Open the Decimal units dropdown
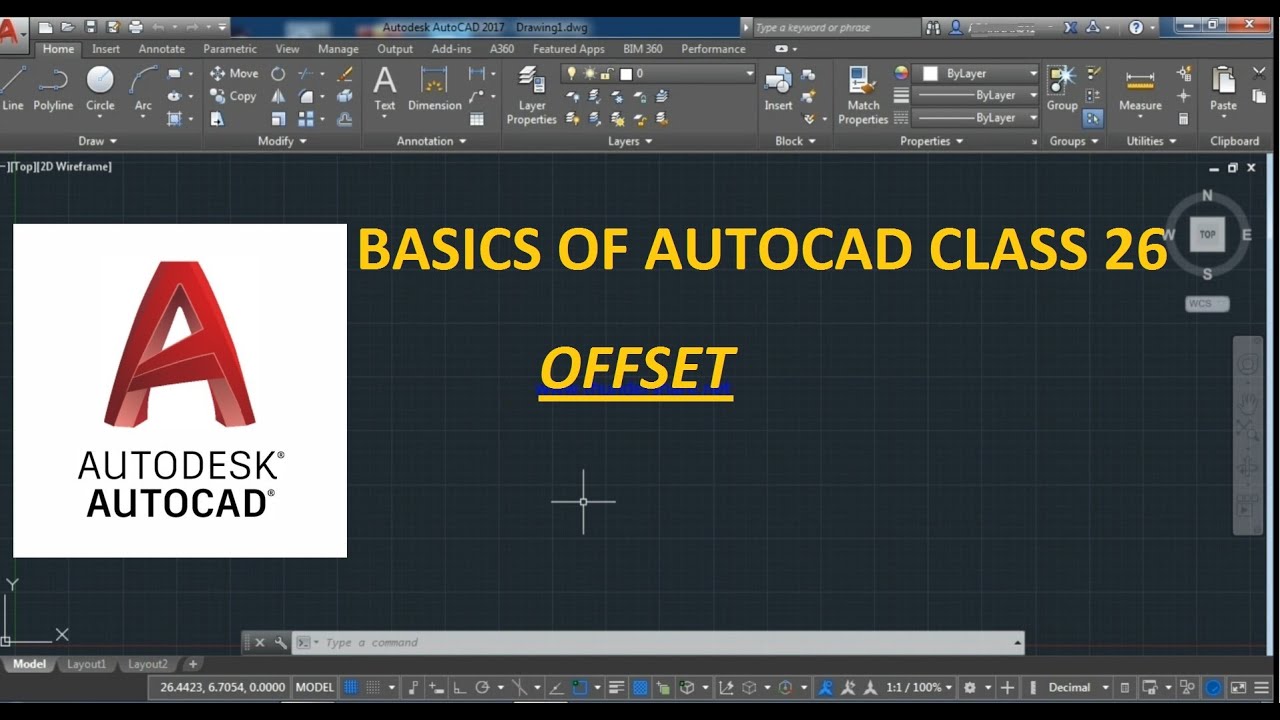This screenshot has width=1280, height=720. [x=1078, y=688]
